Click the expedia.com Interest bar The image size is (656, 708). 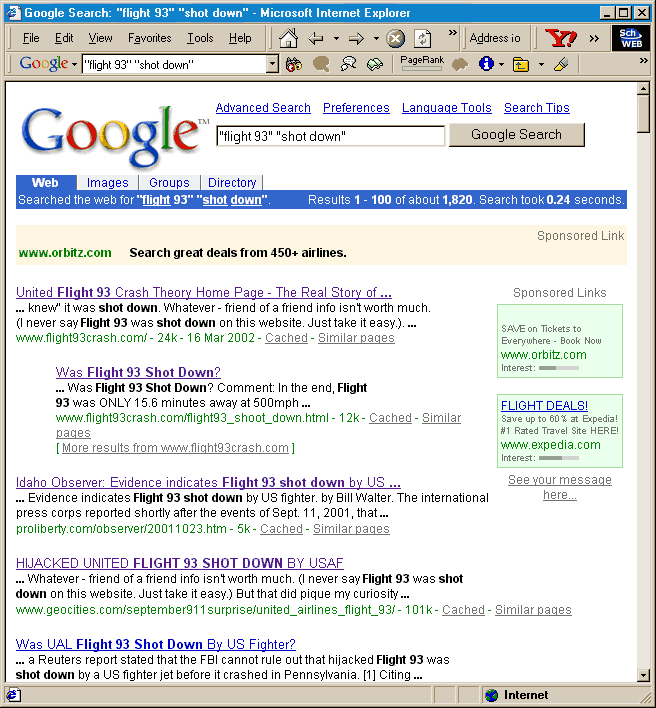[559, 458]
